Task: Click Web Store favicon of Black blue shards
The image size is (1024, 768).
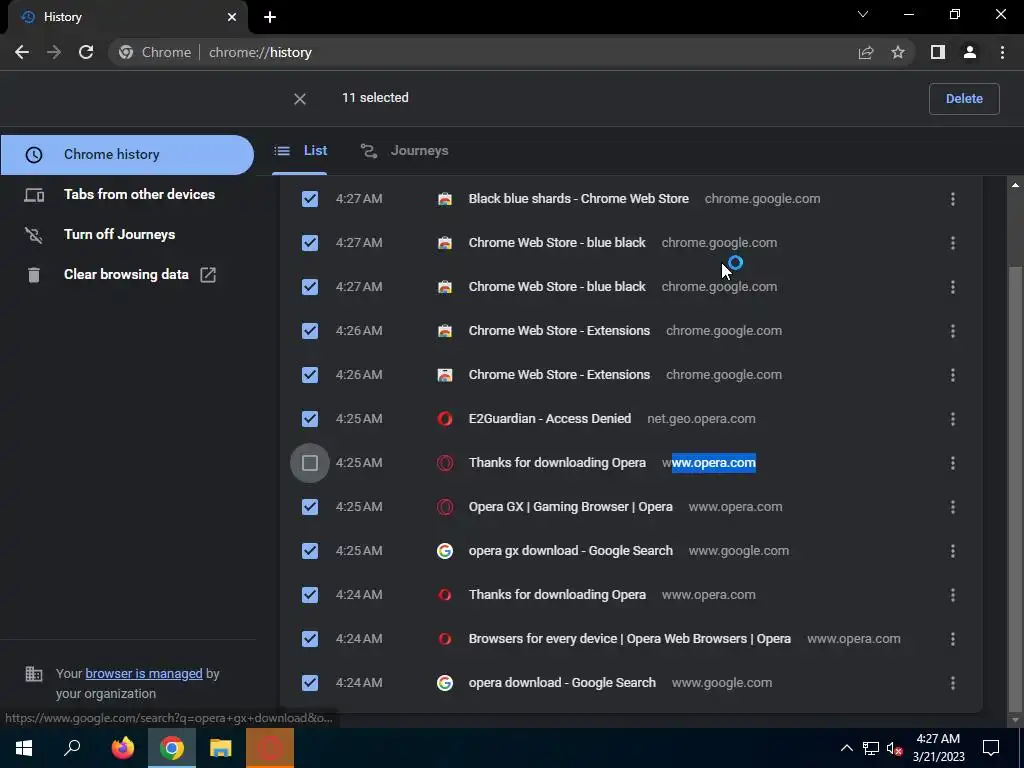Action: coord(445,199)
